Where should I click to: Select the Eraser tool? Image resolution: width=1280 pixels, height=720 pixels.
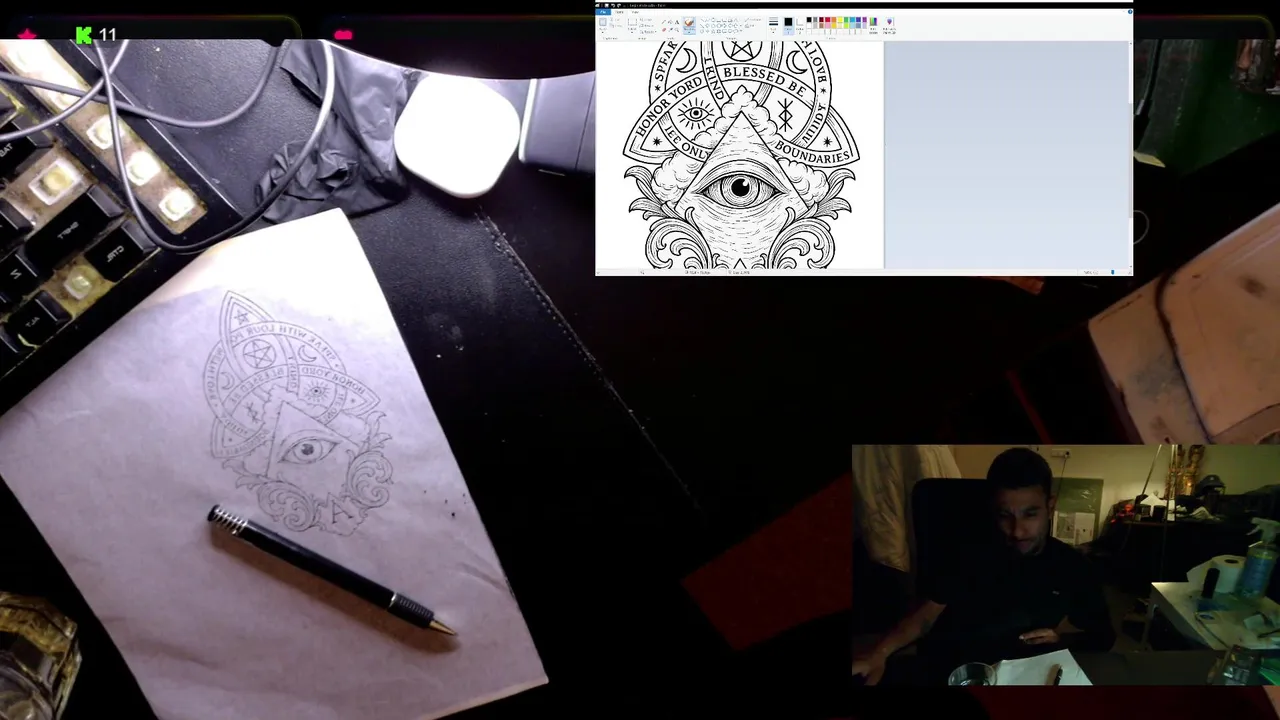(664, 30)
